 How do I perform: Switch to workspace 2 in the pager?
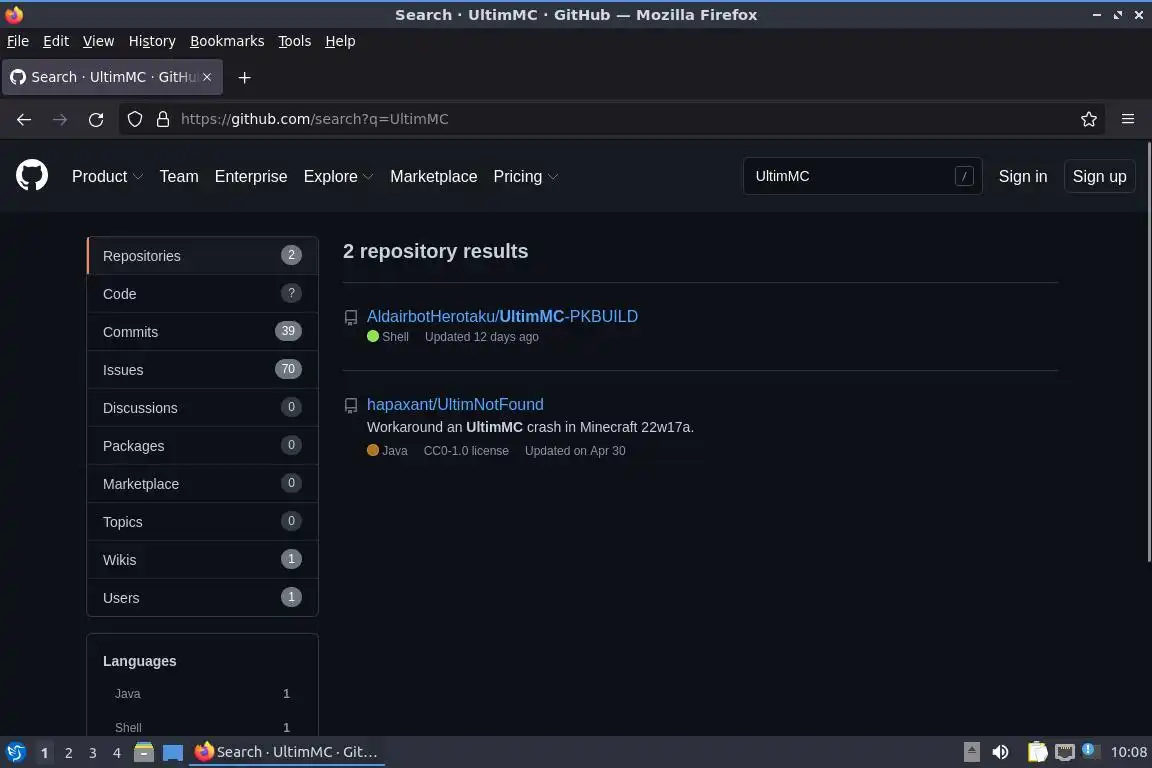click(68, 753)
